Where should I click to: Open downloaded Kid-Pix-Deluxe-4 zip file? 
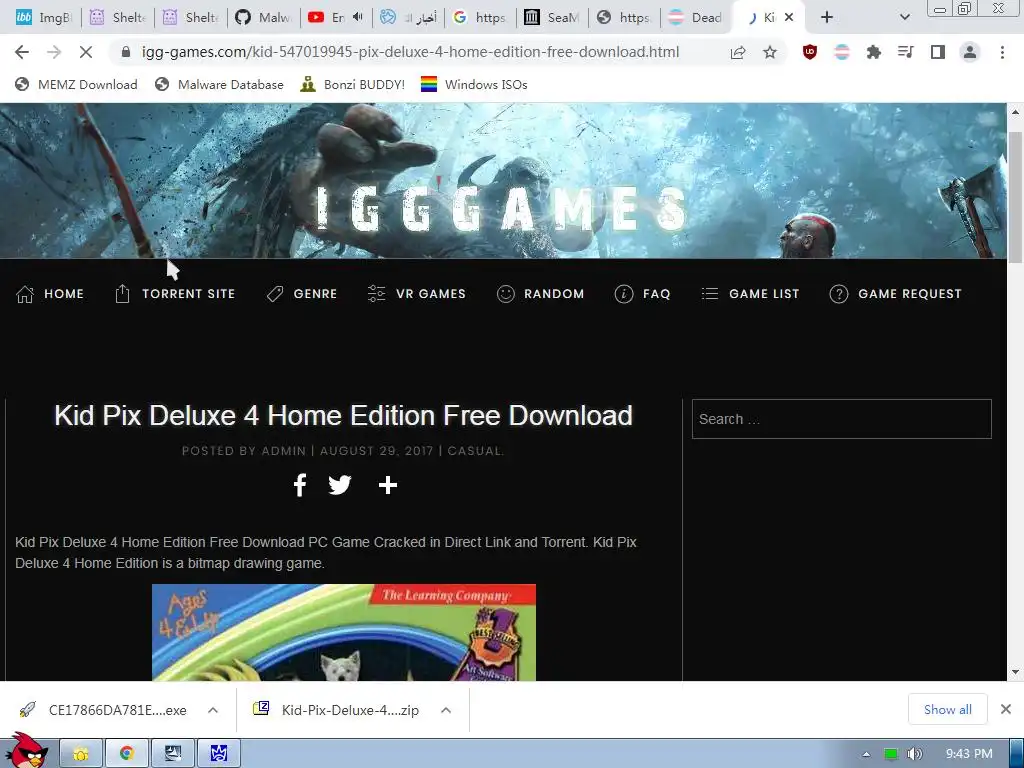click(x=338, y=710)
